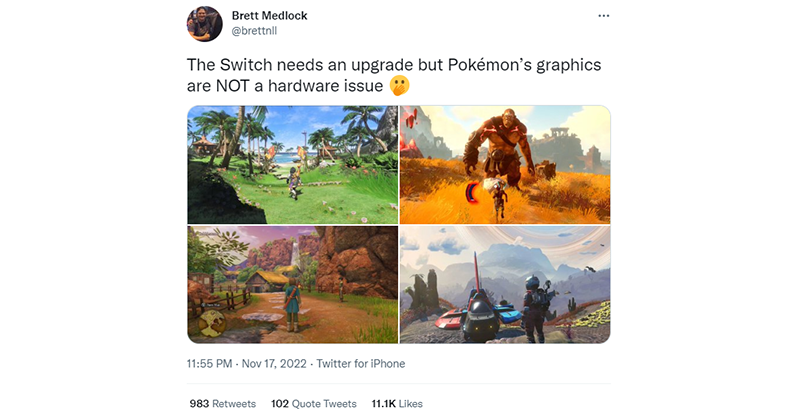Open the spaceship planet game screenshot
The image size is (800, 420).
[505, 285]
